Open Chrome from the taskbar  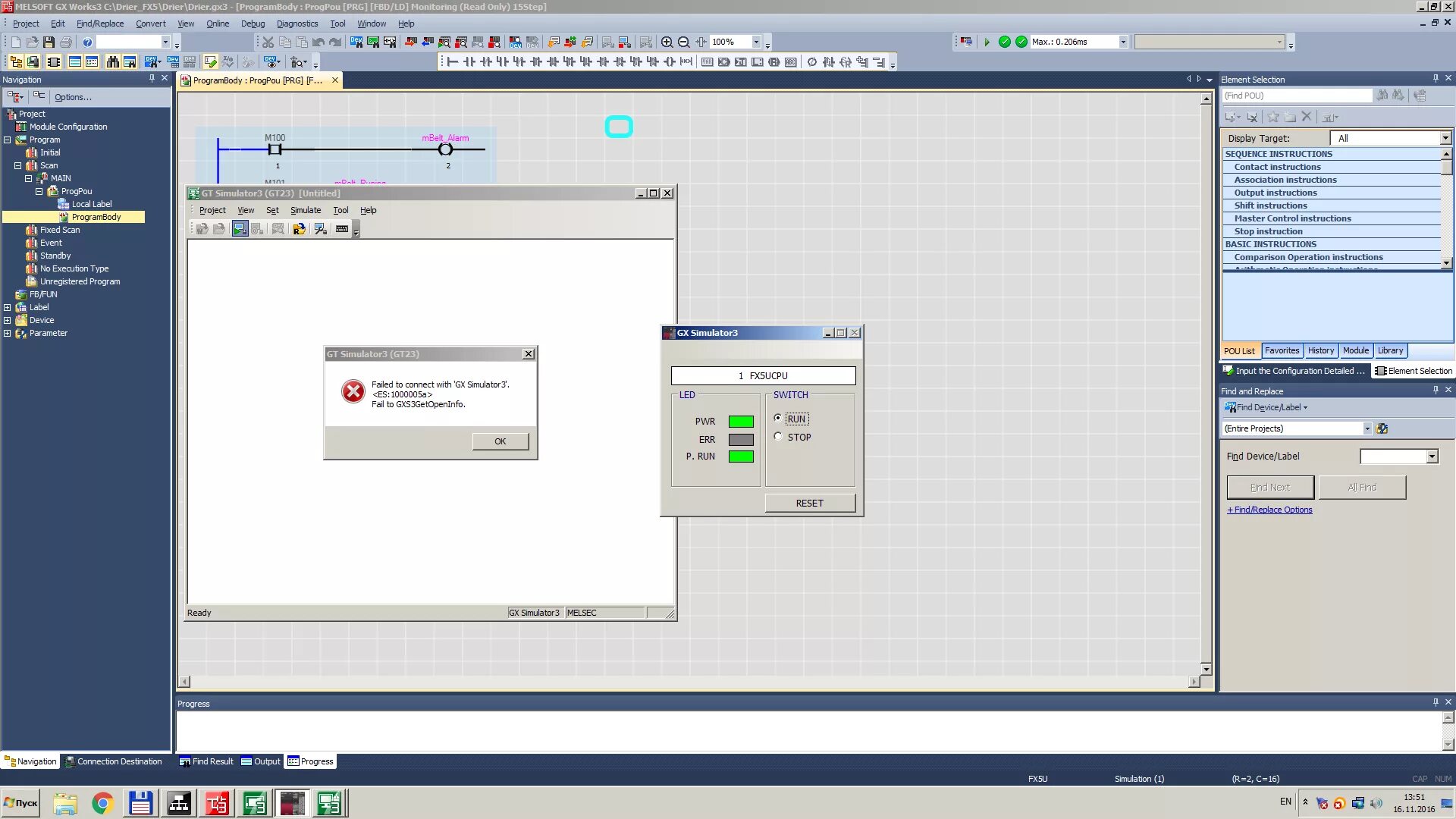[x=102, y=804]
